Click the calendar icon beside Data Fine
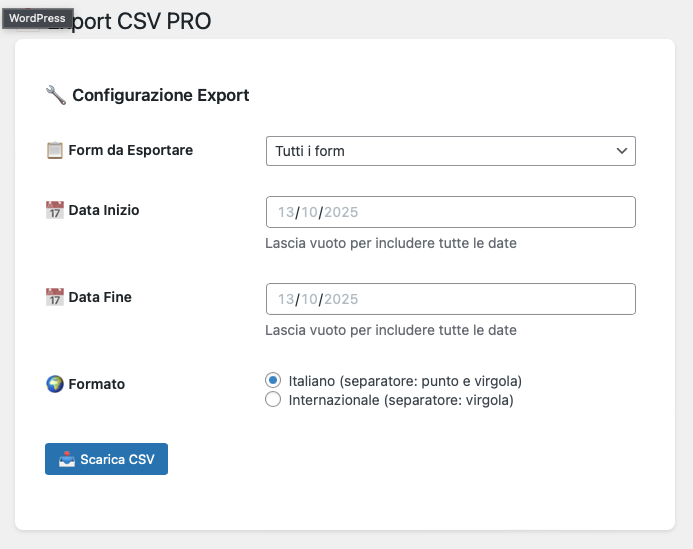 [x=55, y=297]
